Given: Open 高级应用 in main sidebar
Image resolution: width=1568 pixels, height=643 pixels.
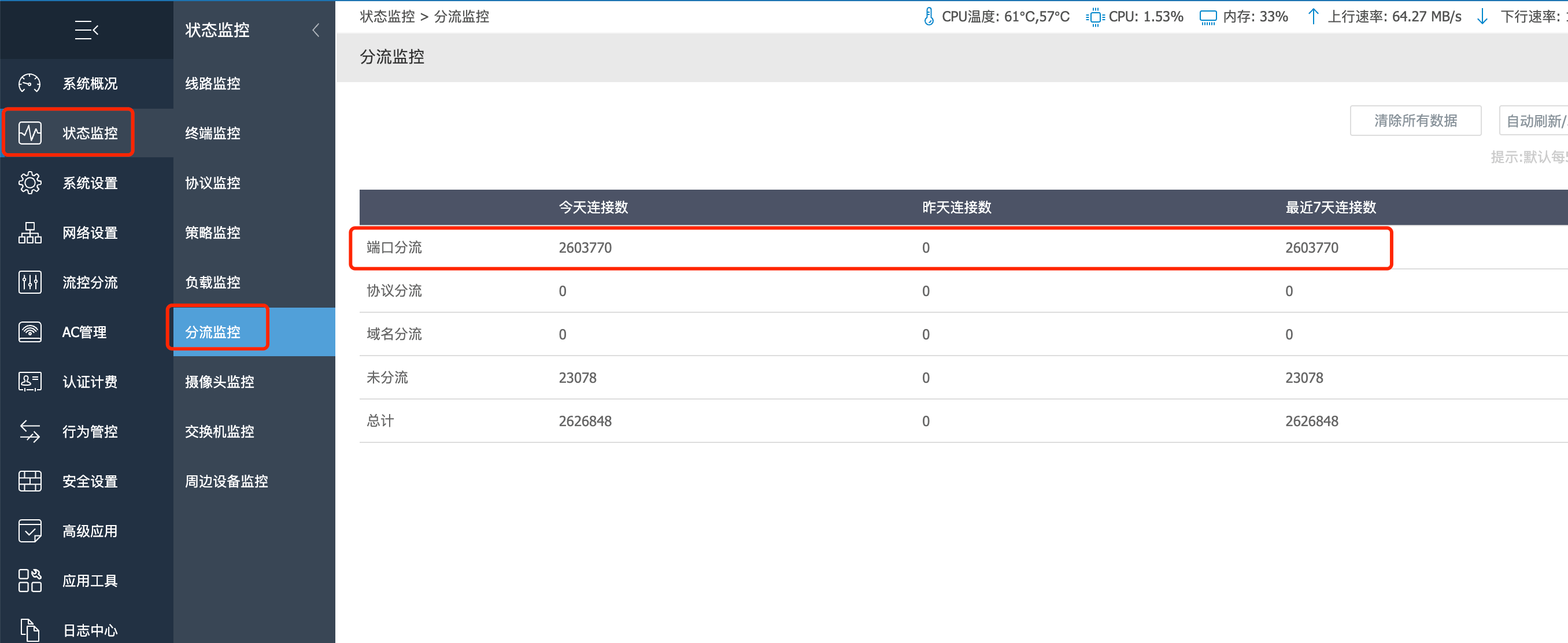Looking at the screenshot, I should (x=90, y=531).
